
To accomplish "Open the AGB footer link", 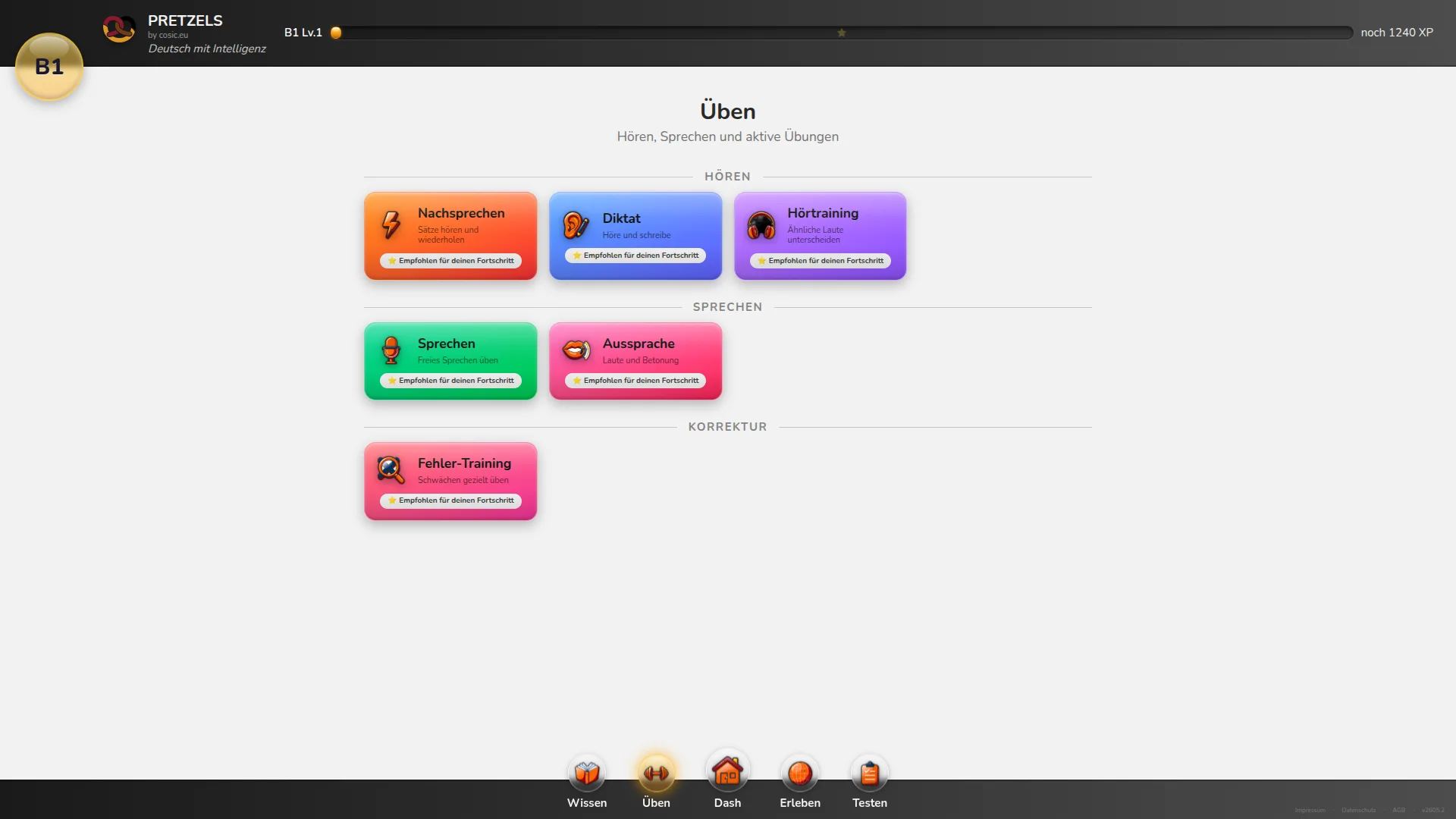I will pyautogui.click(x=1398, y=810).
